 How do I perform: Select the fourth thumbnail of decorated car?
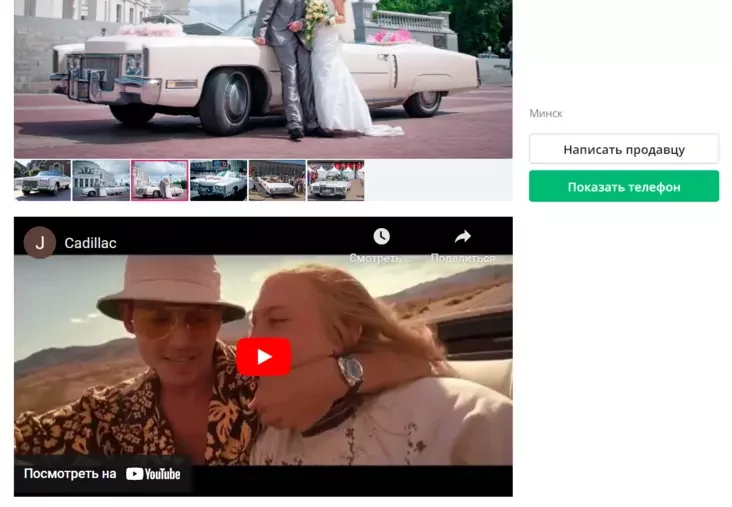[x=218, y=180]
